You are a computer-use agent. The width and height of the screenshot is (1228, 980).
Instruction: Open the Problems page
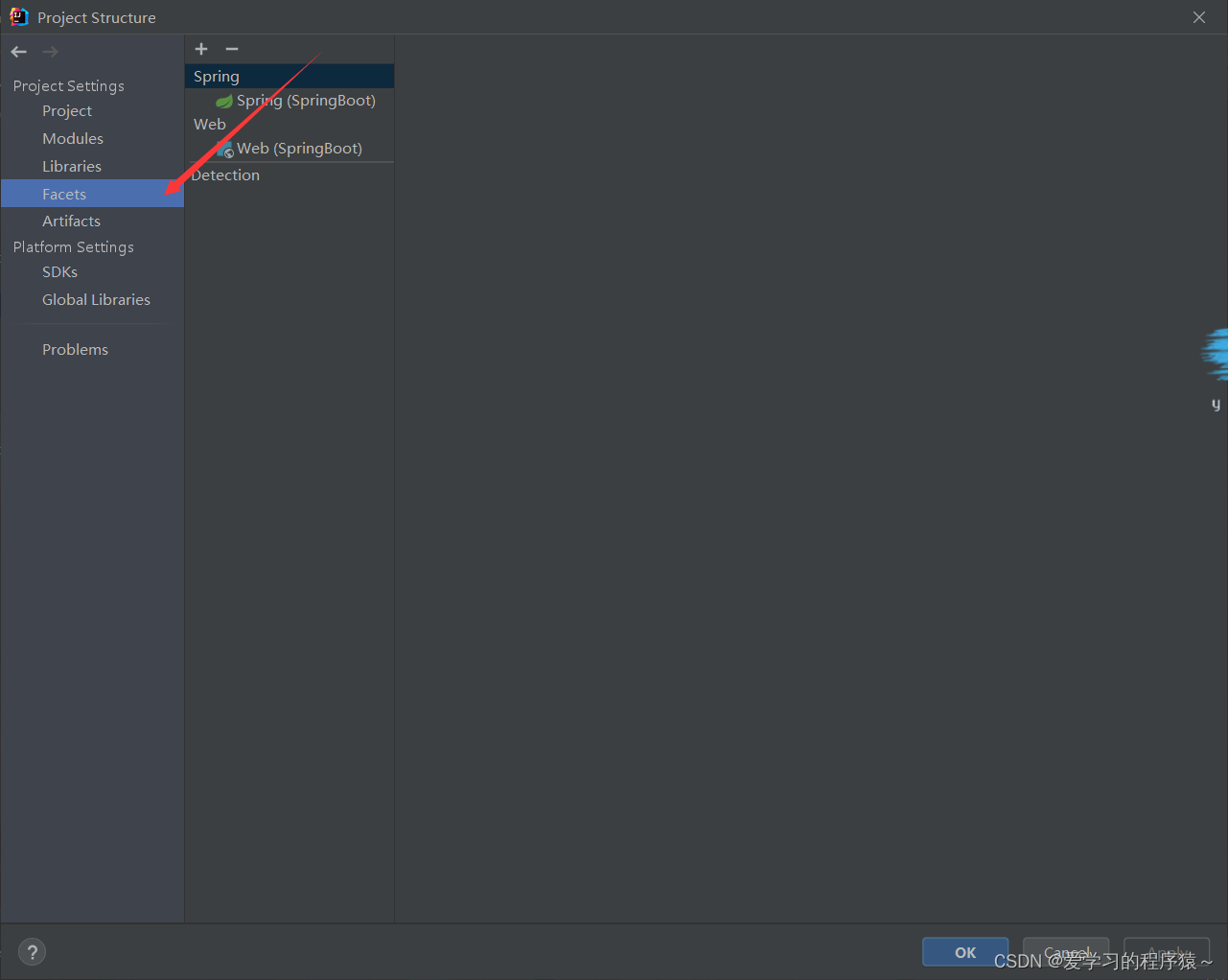point(75,350)
